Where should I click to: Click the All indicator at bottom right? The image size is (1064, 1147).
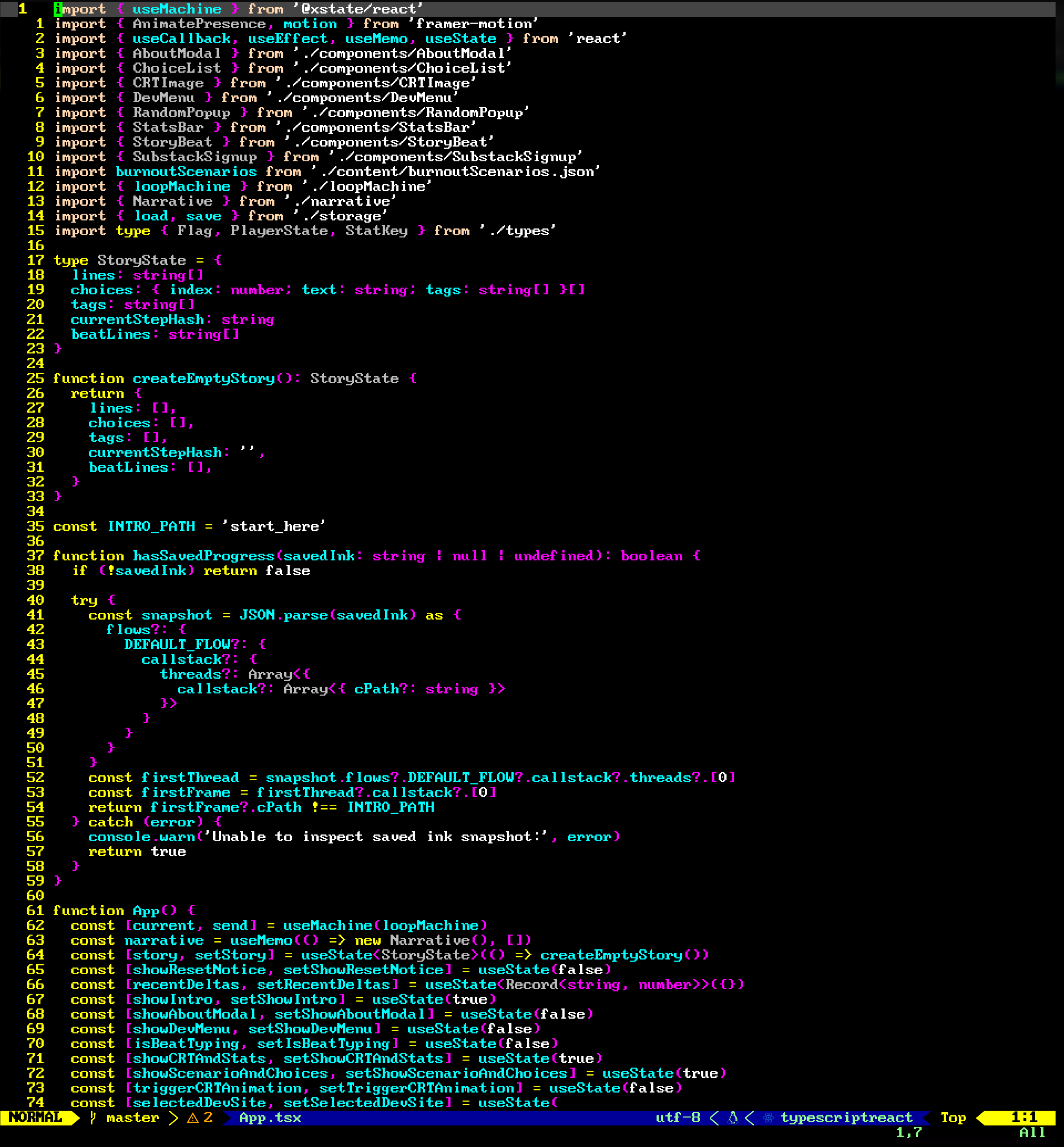pos(1032,1133)
